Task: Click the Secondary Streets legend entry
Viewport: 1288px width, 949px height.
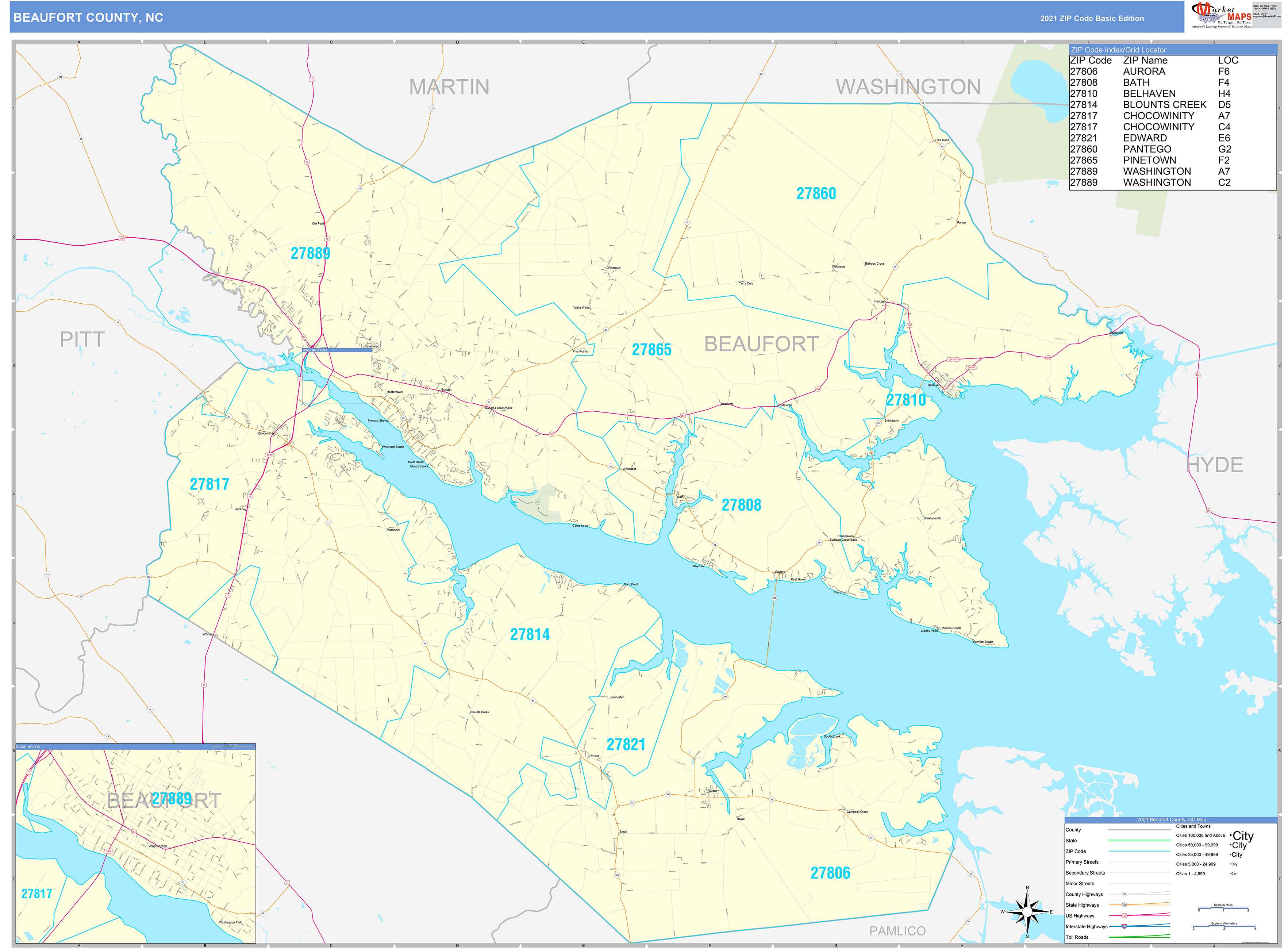Action: 1118,873
